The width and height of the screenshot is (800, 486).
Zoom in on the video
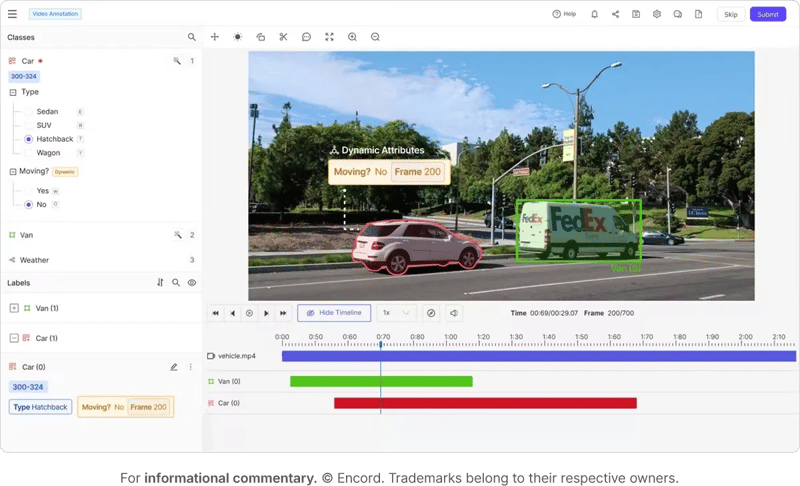coord(352,37)
